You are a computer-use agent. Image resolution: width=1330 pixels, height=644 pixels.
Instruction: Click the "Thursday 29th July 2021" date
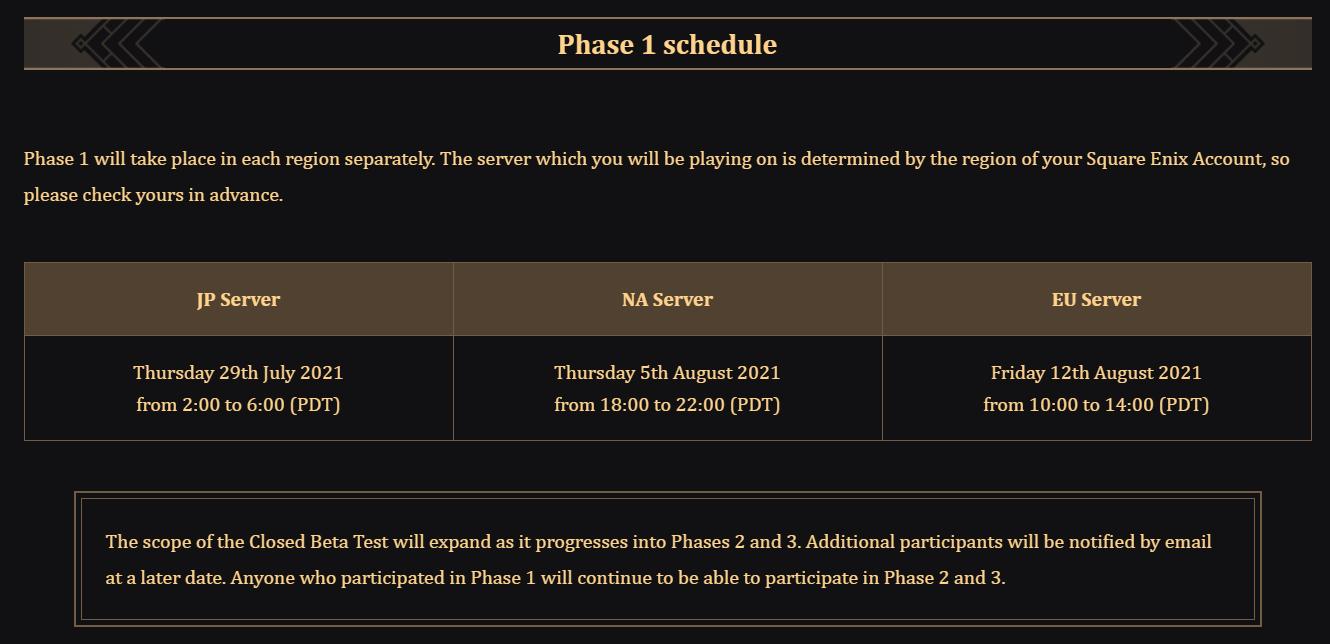click(238, 373)
